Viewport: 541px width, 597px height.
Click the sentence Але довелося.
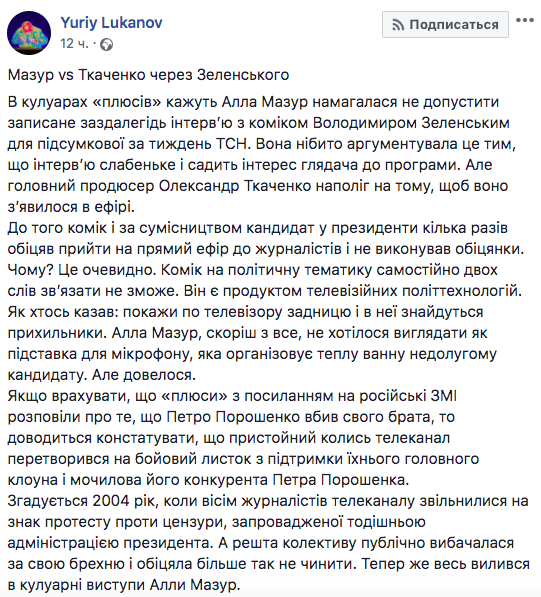[144, 375]
